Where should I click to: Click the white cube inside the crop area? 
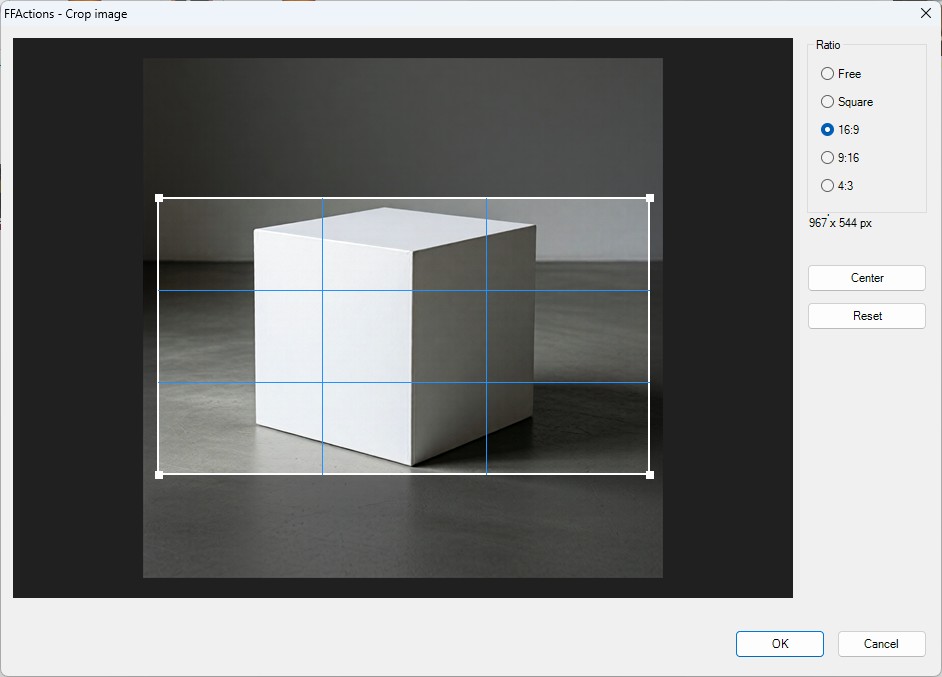pos(394,336)
